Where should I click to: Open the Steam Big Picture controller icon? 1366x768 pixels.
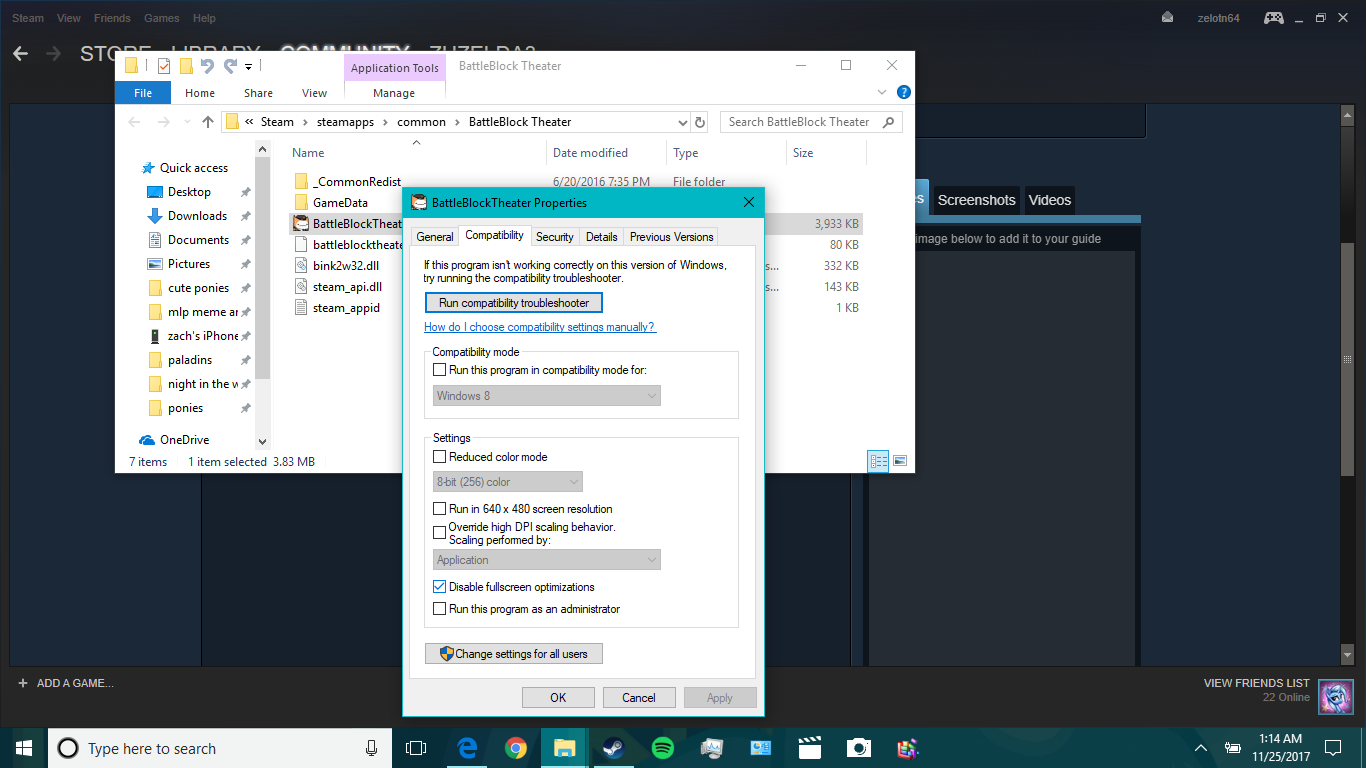1273,18
